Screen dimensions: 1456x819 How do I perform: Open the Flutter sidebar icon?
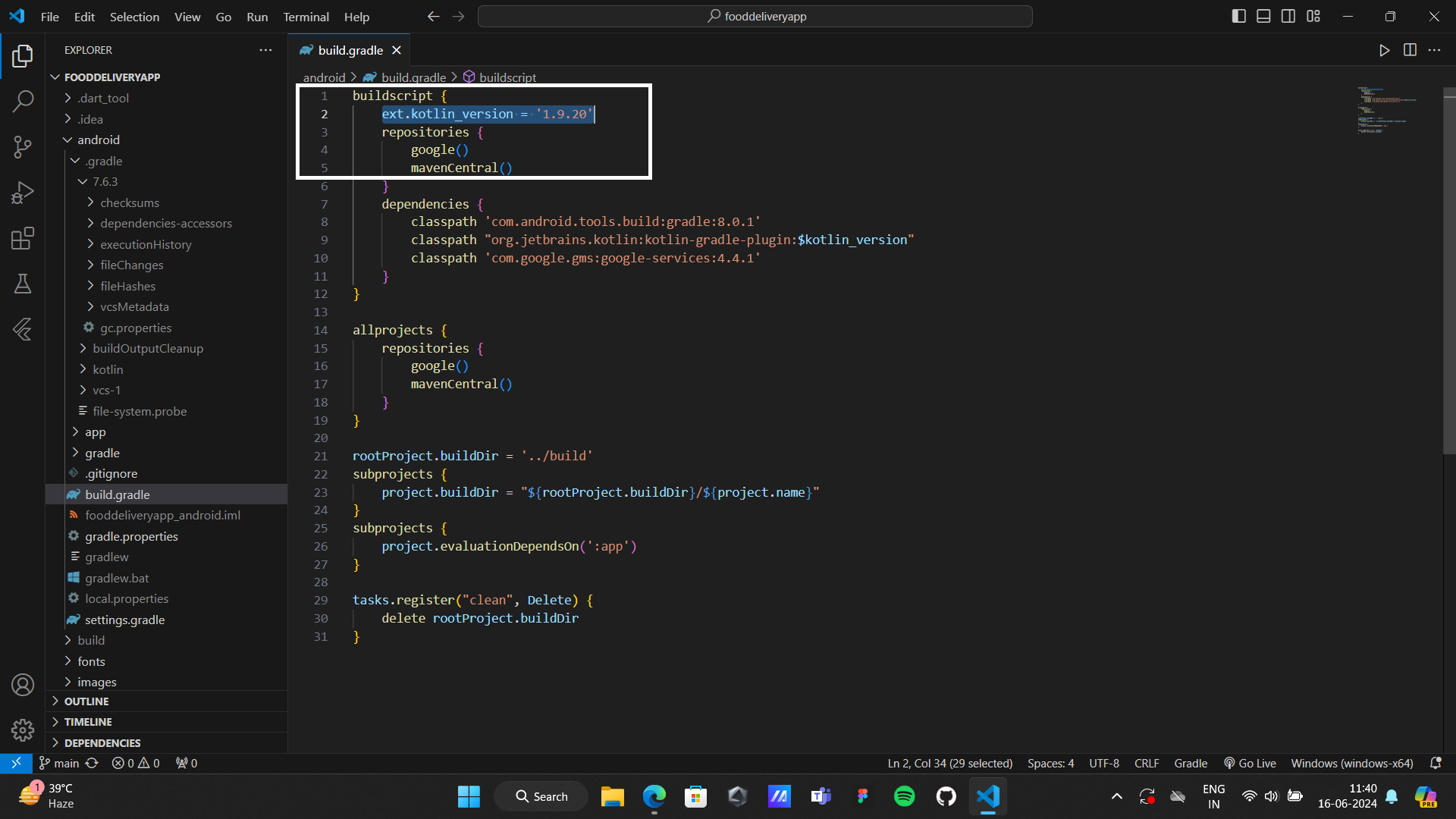coord(23,329)
